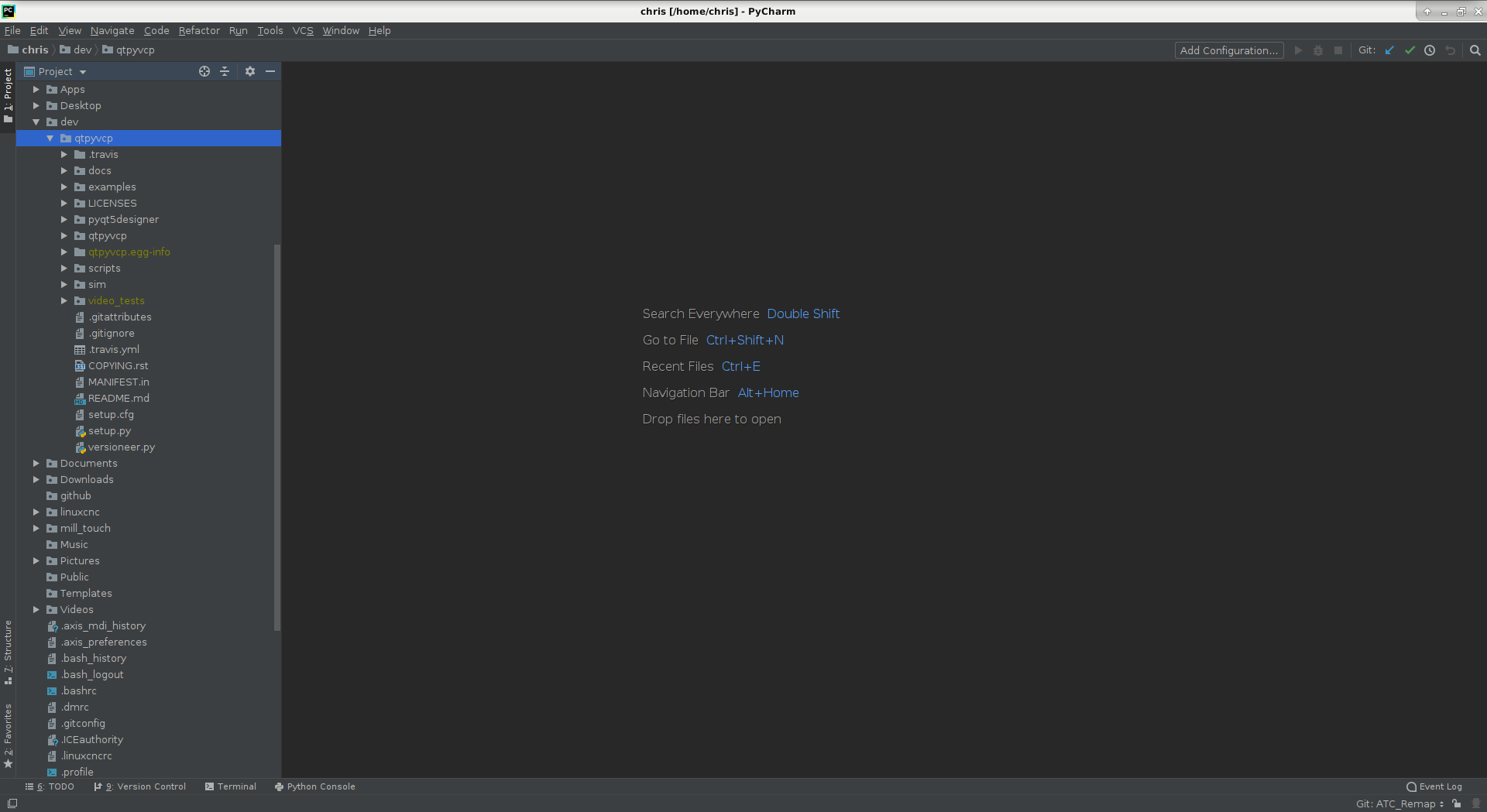Click the project tree vertical scrollbar
Viewport: 1487px width, 812px height.
277,437
